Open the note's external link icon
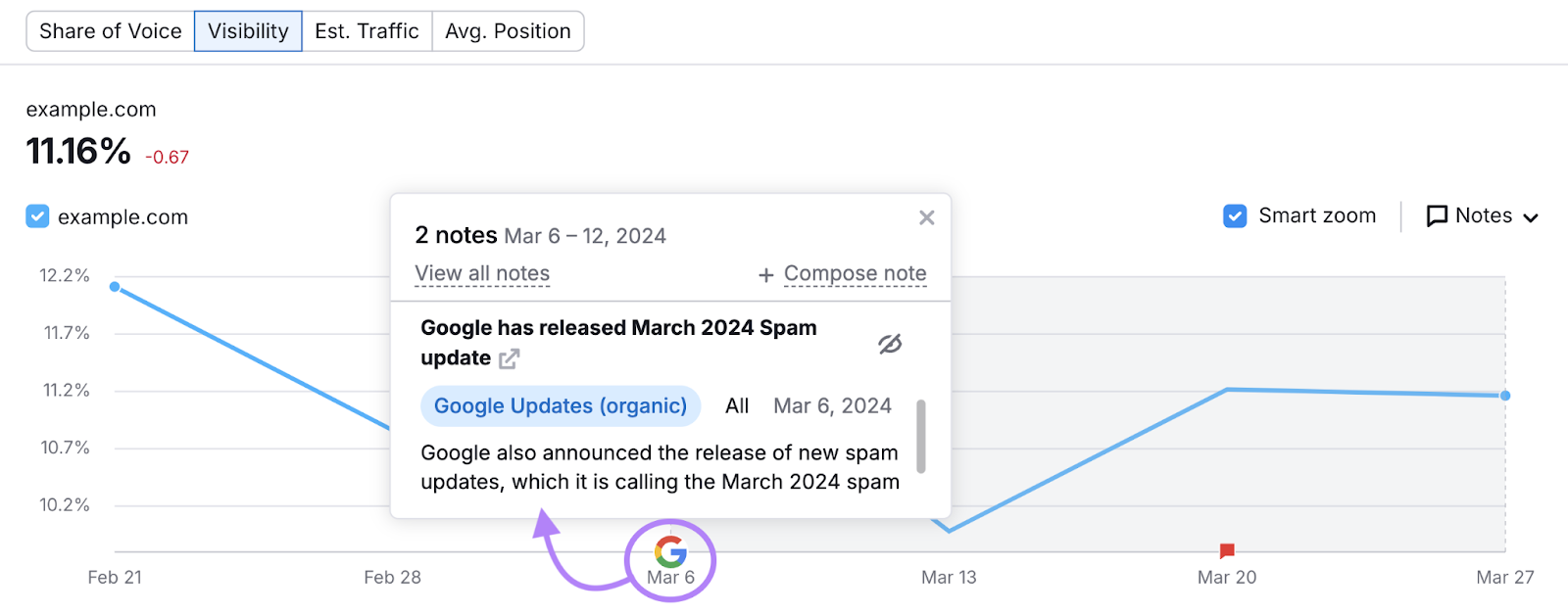 click(x=507, y=358)
